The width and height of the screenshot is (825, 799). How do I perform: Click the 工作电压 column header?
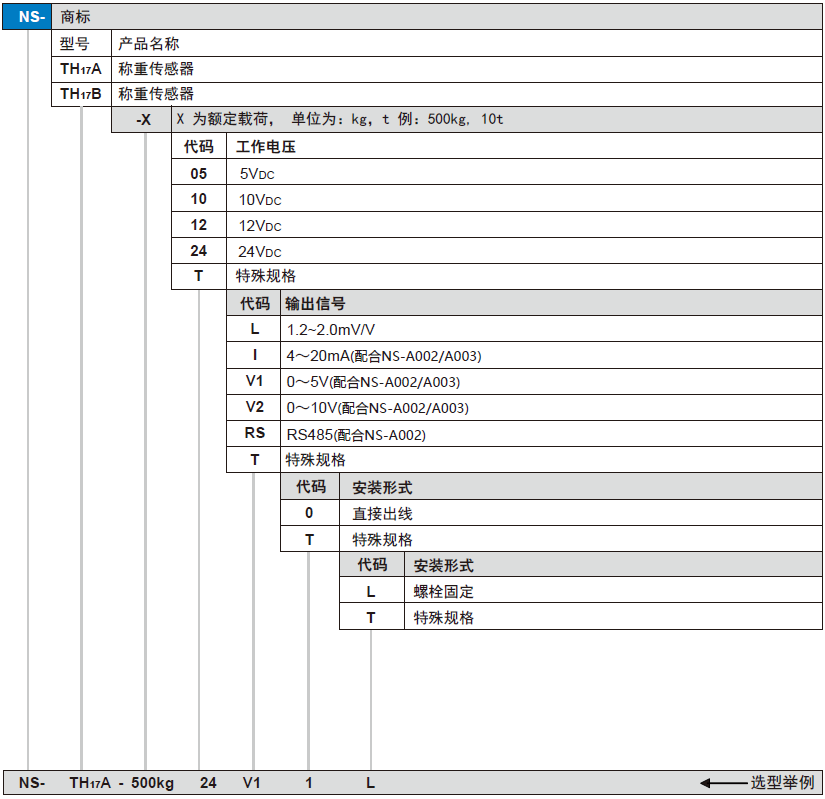pos(266,147)
